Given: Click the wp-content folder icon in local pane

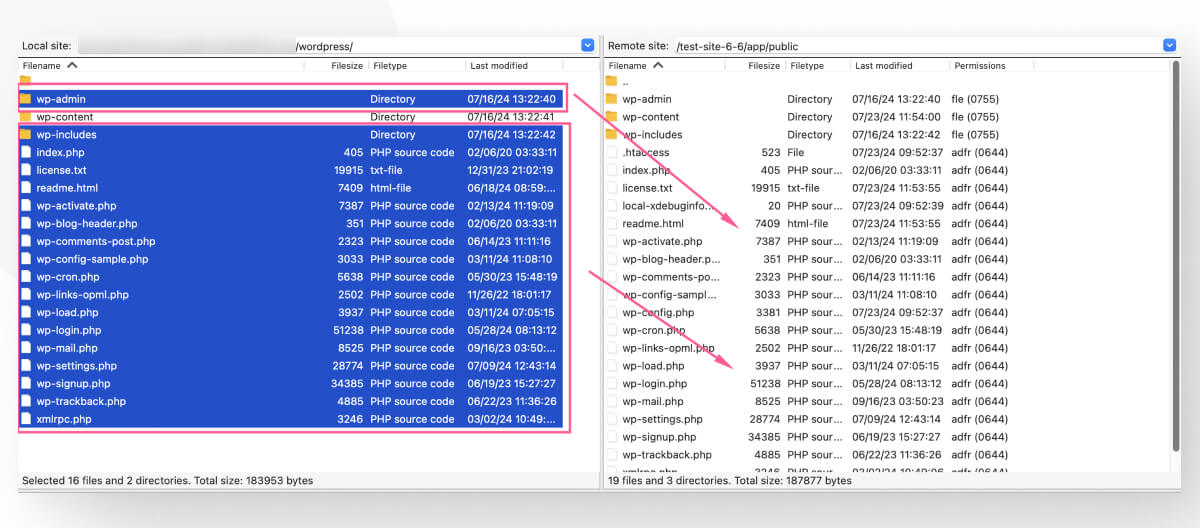Looking at the screenshot, I should click(x=26, y=117).
